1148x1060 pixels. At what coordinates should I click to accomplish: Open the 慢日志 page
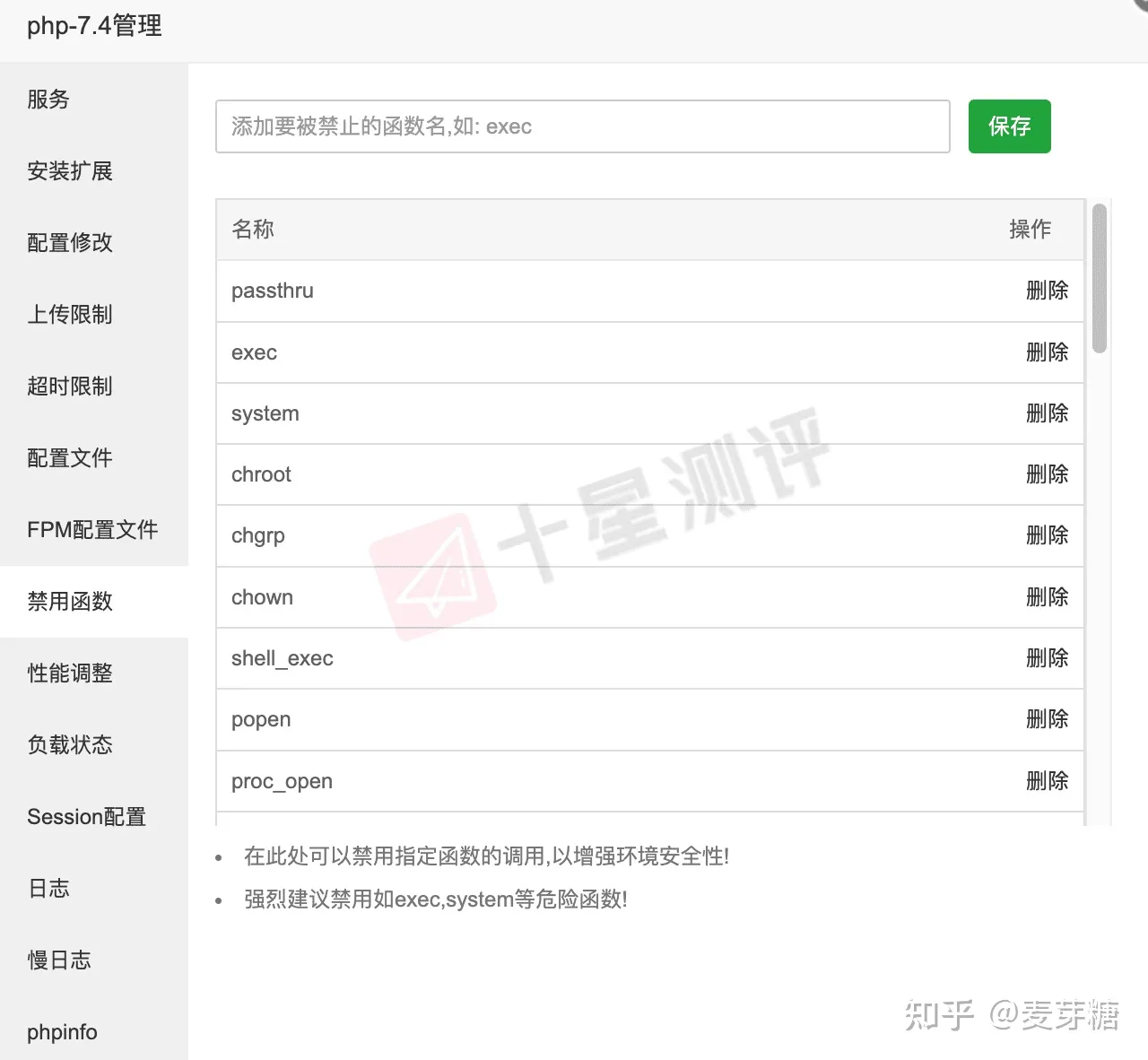[x=59, y=960]
